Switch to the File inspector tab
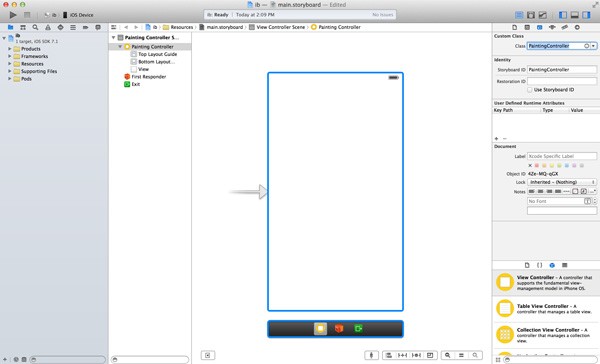The width and height of the screenshot is (600, 364). [x=515, y=28]
